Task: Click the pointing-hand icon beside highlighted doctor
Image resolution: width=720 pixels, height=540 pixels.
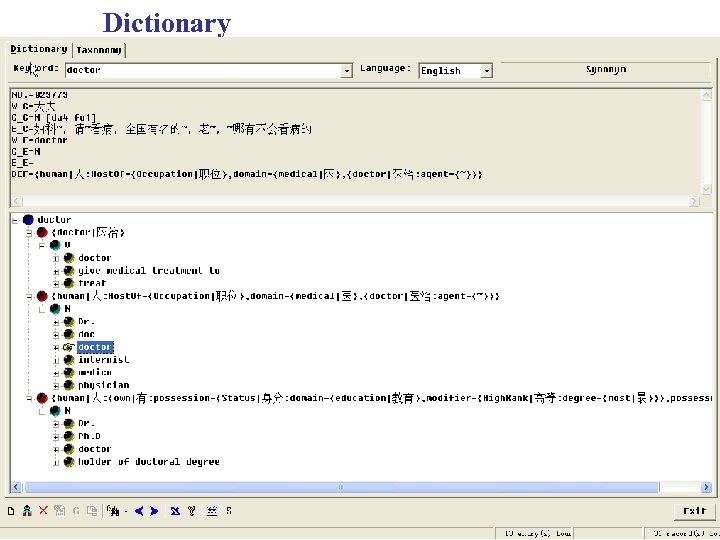Action: pos(69,347)
